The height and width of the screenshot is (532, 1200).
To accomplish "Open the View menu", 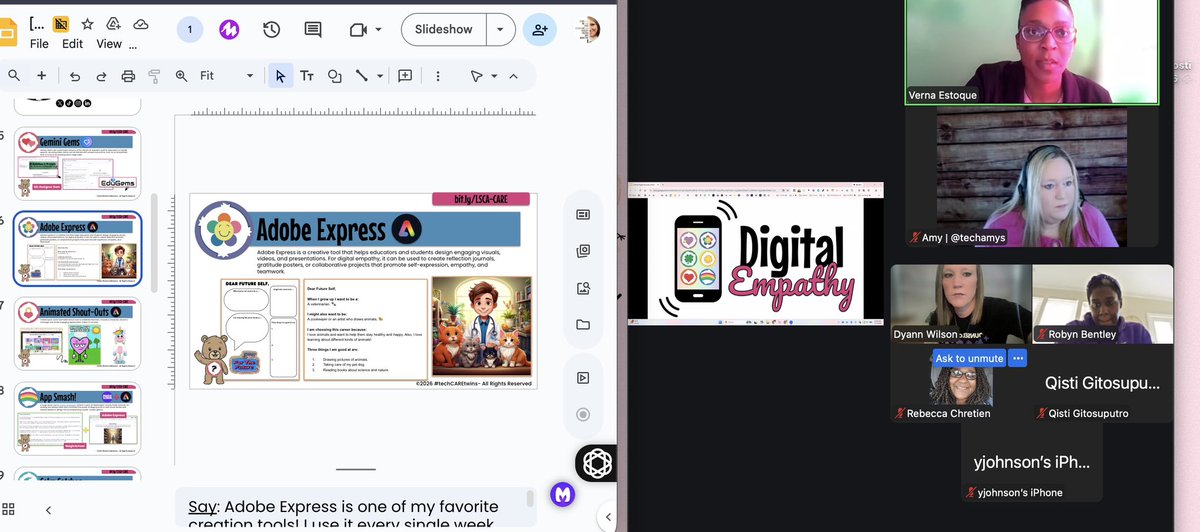I will 109,44.
